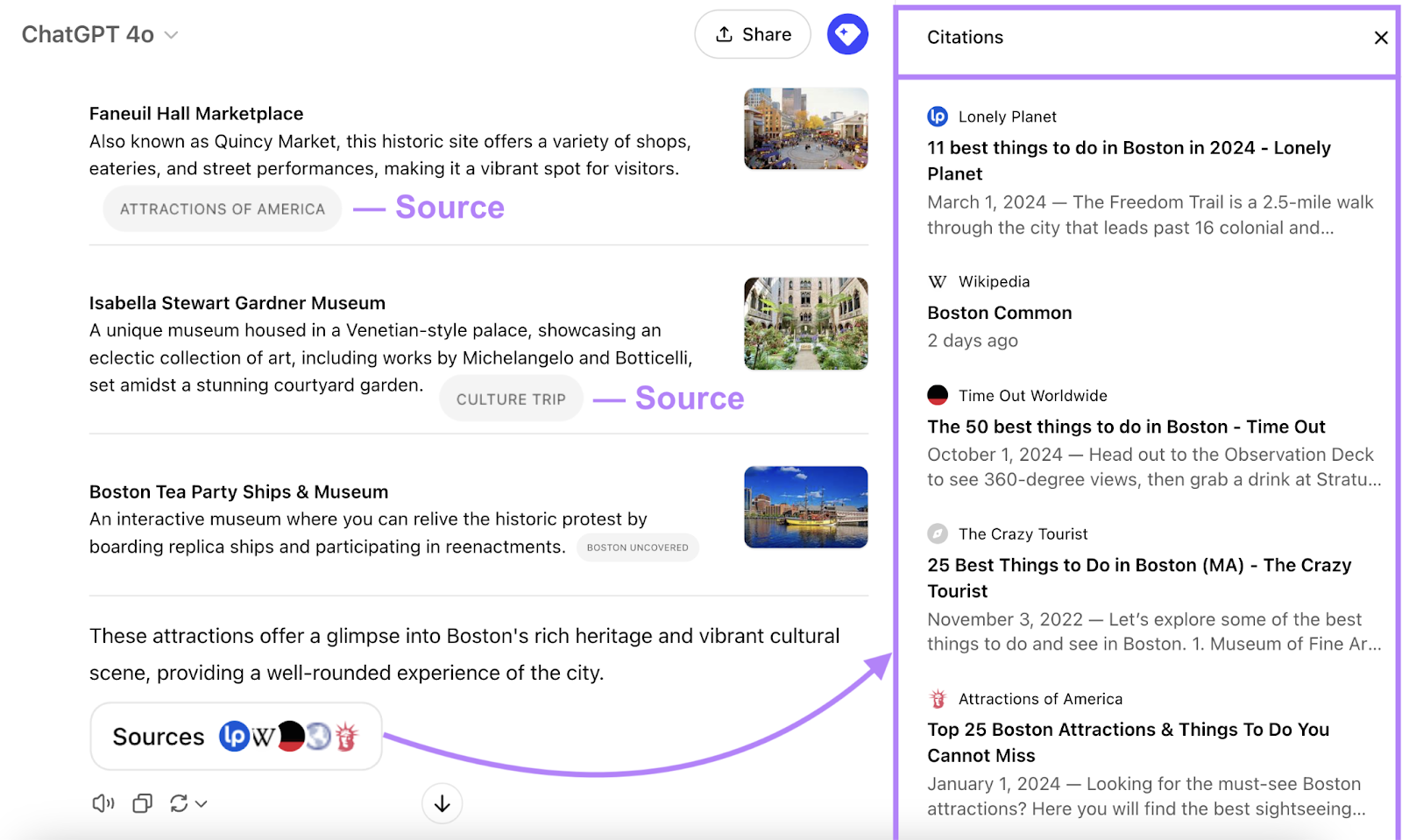
Task: Select the Time Out Worldwide icon in Citations
Action: (x=938, y=396)
